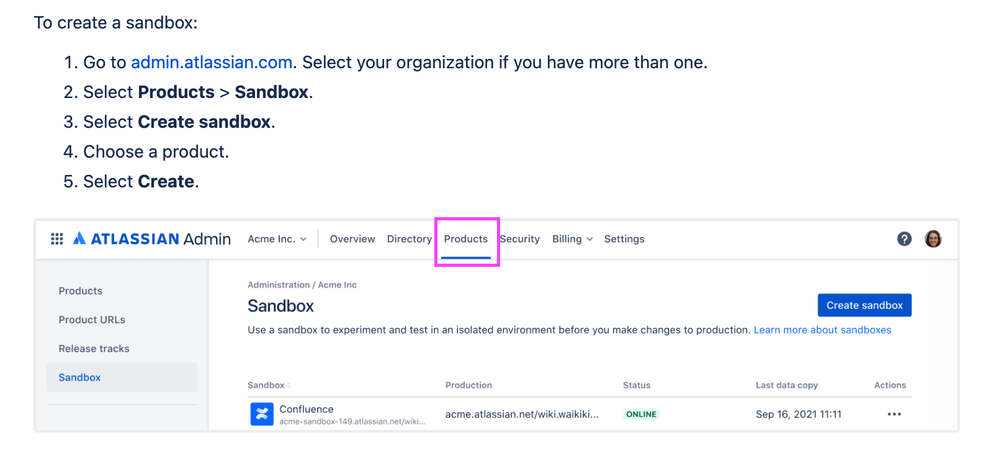Screen dimensions: 999x453
Task: Switch to the Directory tab
Action: [409, 239]
